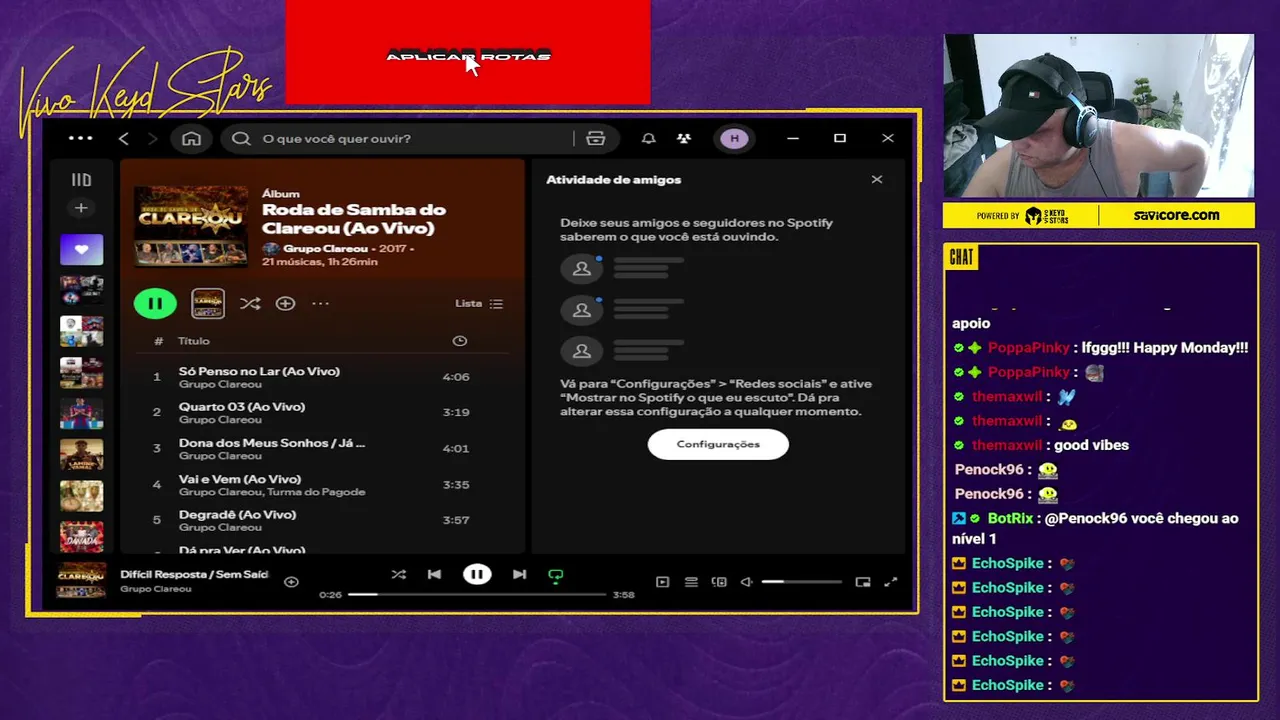
Task: Click the "Título" column header
Action: coord(194,341)
